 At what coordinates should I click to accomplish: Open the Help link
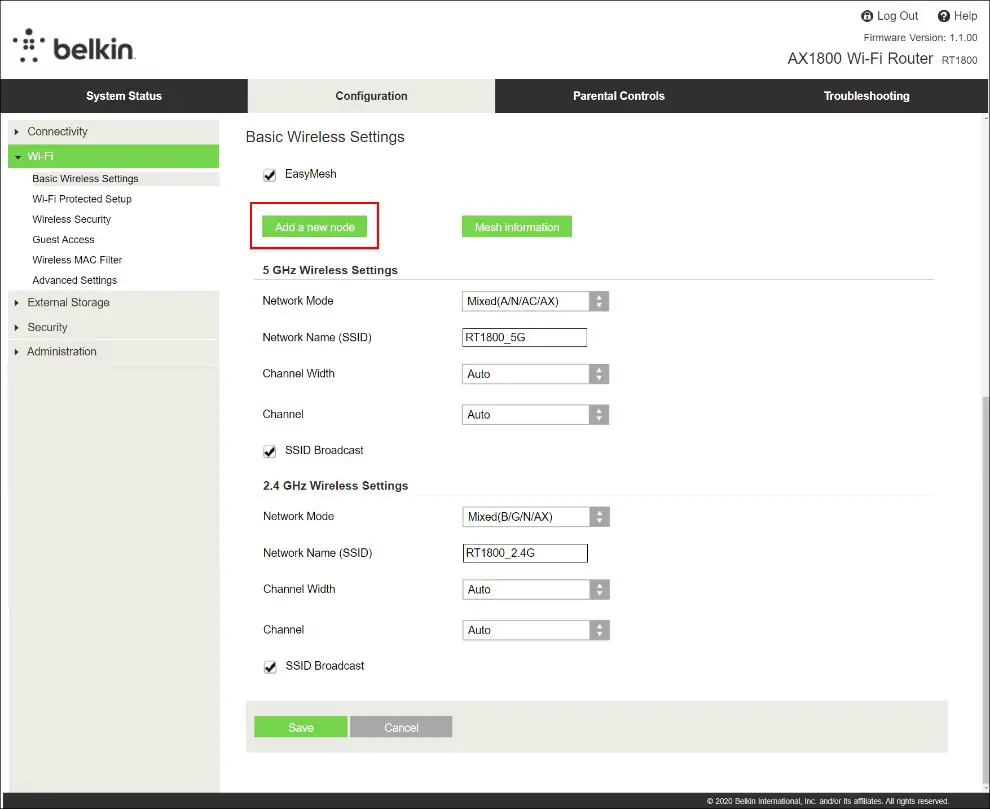coord(965,16)
